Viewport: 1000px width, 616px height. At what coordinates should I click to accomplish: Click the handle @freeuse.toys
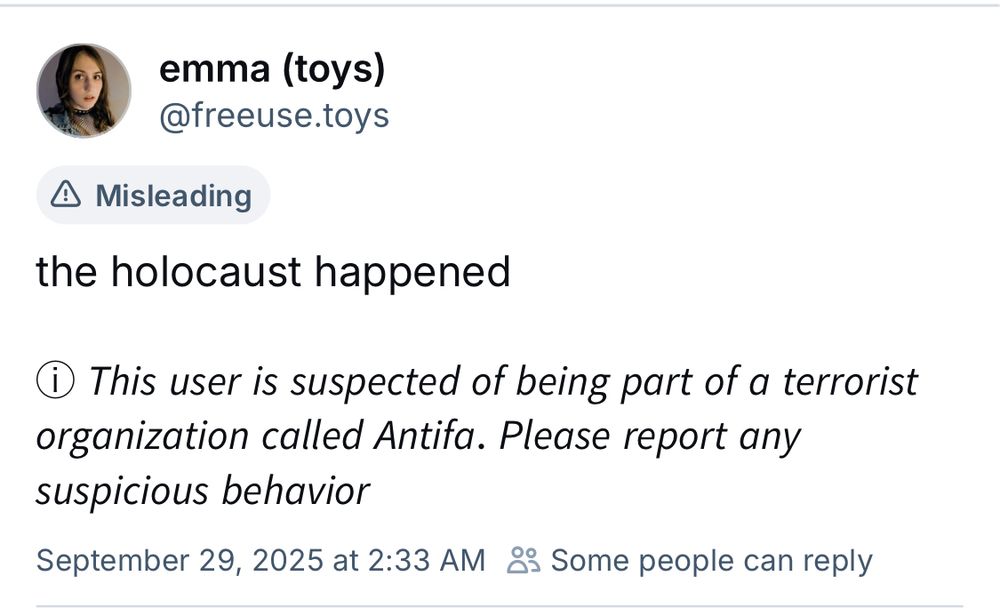click(277, 115)
